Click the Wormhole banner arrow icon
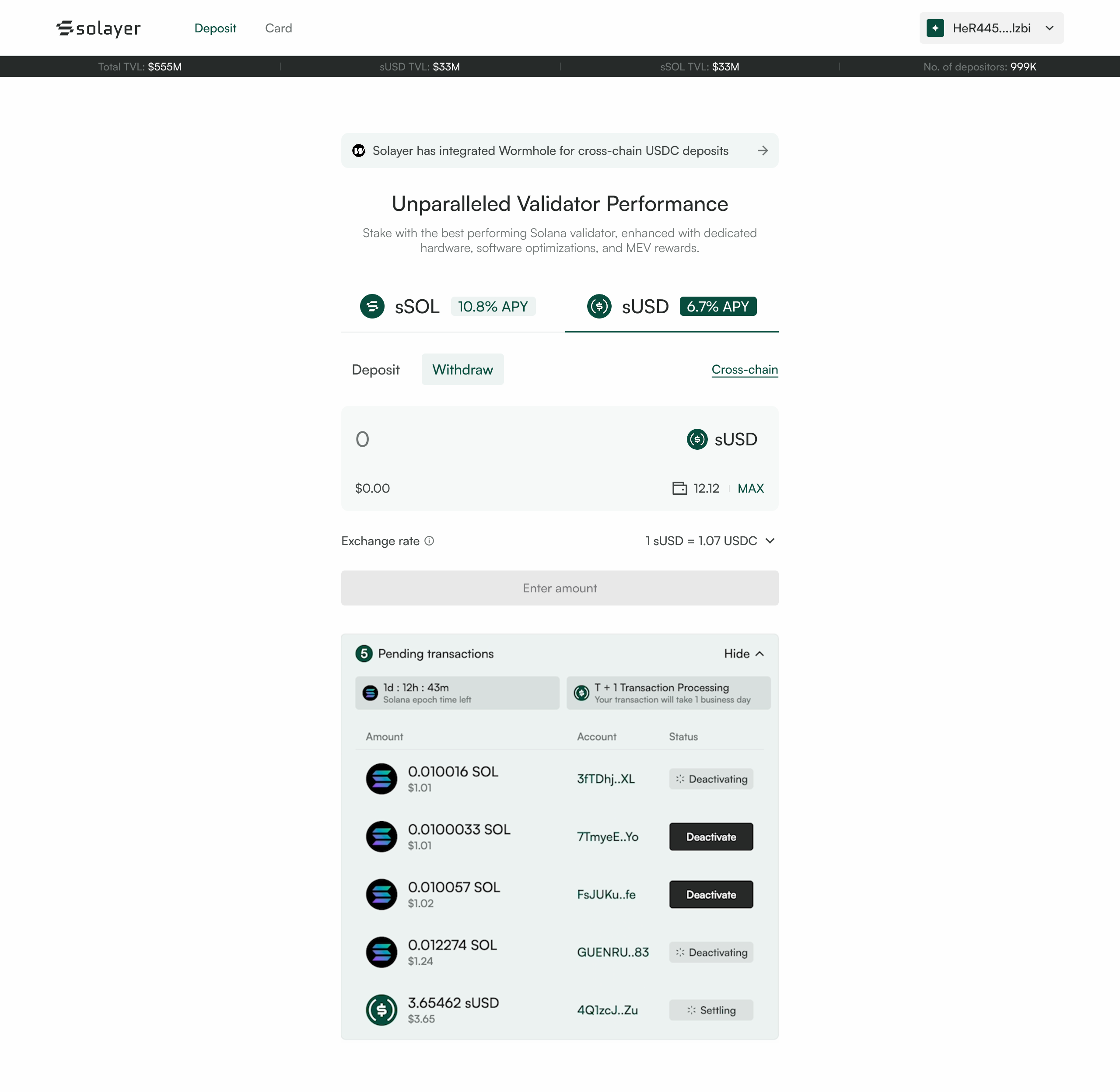The image size is (1120, 1092). coord(762,151)
